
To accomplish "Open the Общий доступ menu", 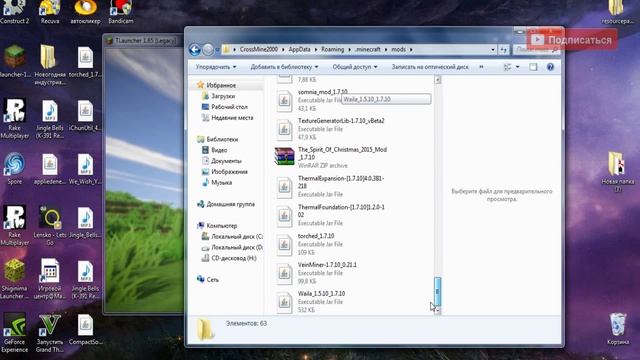I will (x=355, y=67).
